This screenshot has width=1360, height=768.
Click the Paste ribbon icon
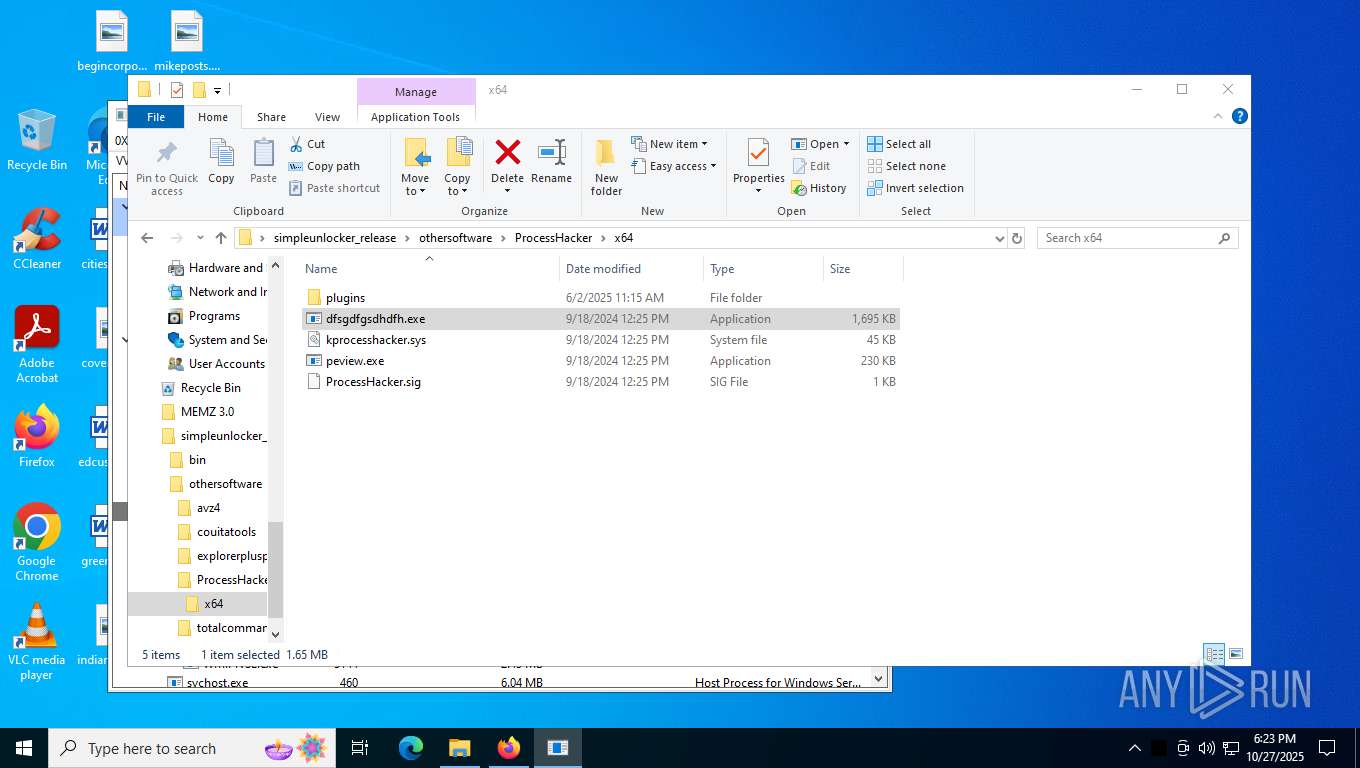263,162
